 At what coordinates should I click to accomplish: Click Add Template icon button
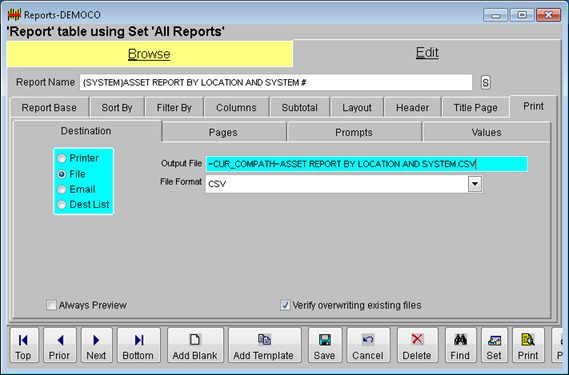point(265,345)
